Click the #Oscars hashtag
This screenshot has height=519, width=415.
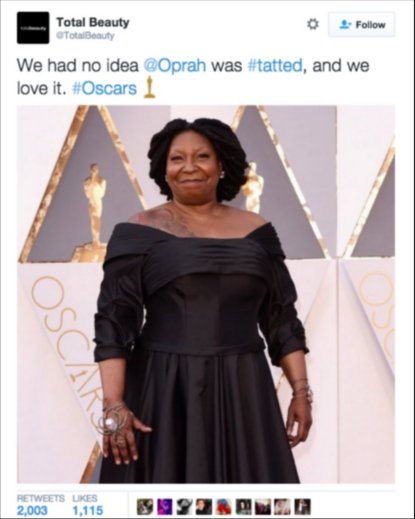point(104,88)
